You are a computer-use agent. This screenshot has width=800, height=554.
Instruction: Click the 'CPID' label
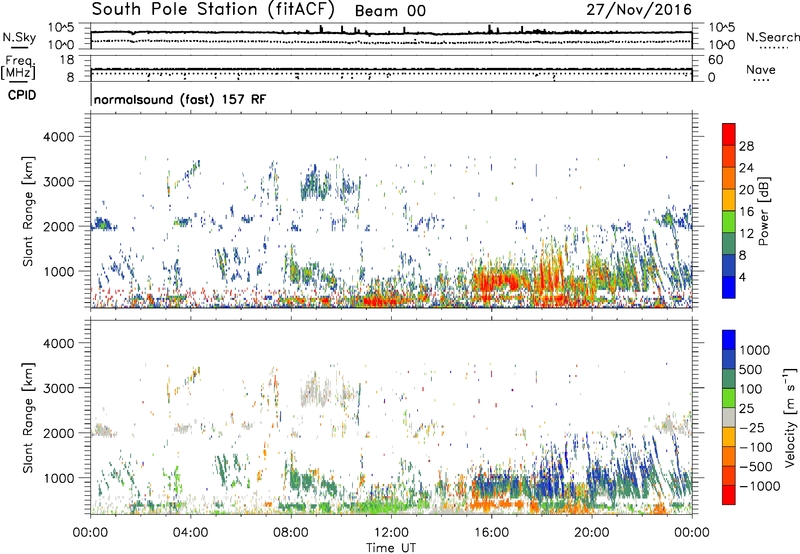[x=22, y=95]
